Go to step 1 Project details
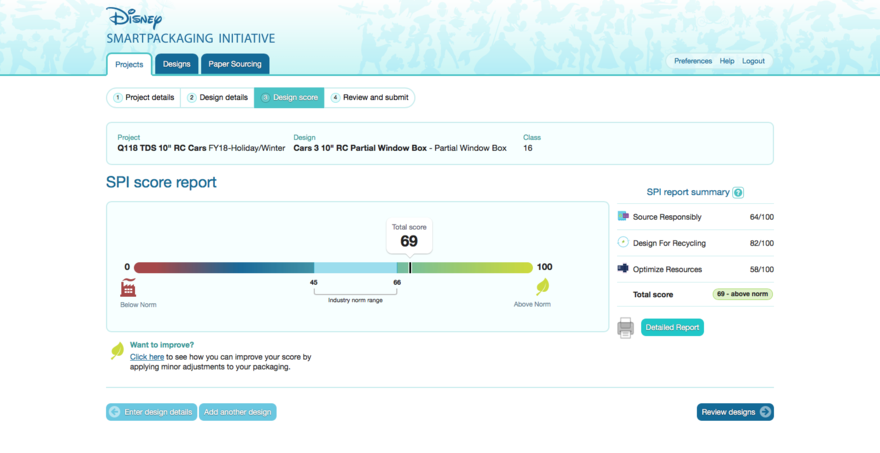 coord(144,97)
